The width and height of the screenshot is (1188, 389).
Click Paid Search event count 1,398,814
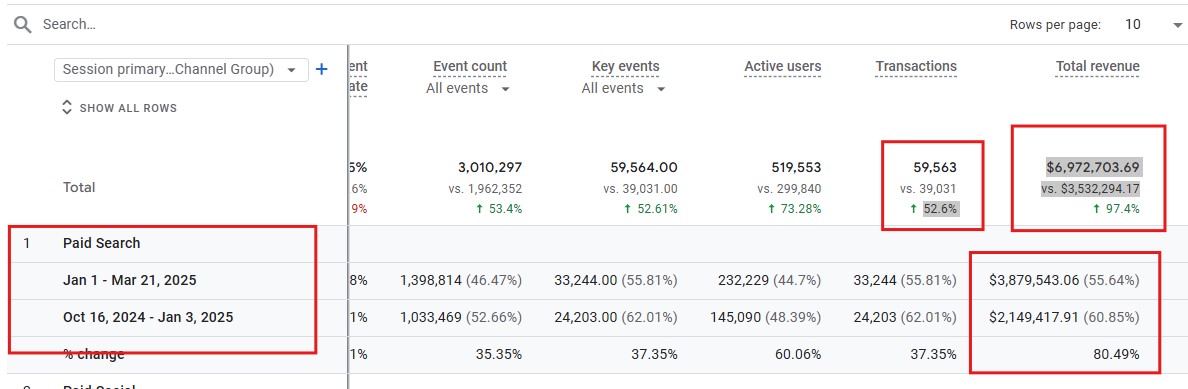(432, 281)
